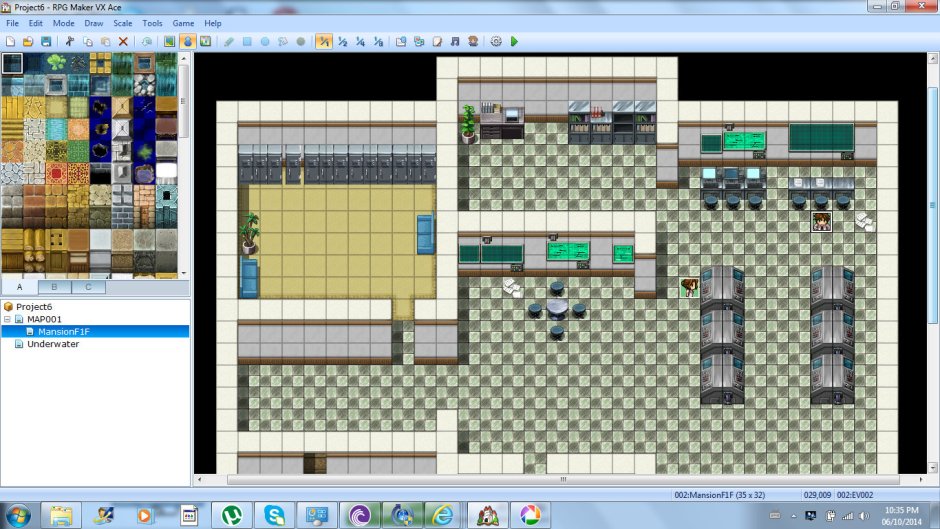
Task: Start Playtest with the green play button
Action: point(514,41)
